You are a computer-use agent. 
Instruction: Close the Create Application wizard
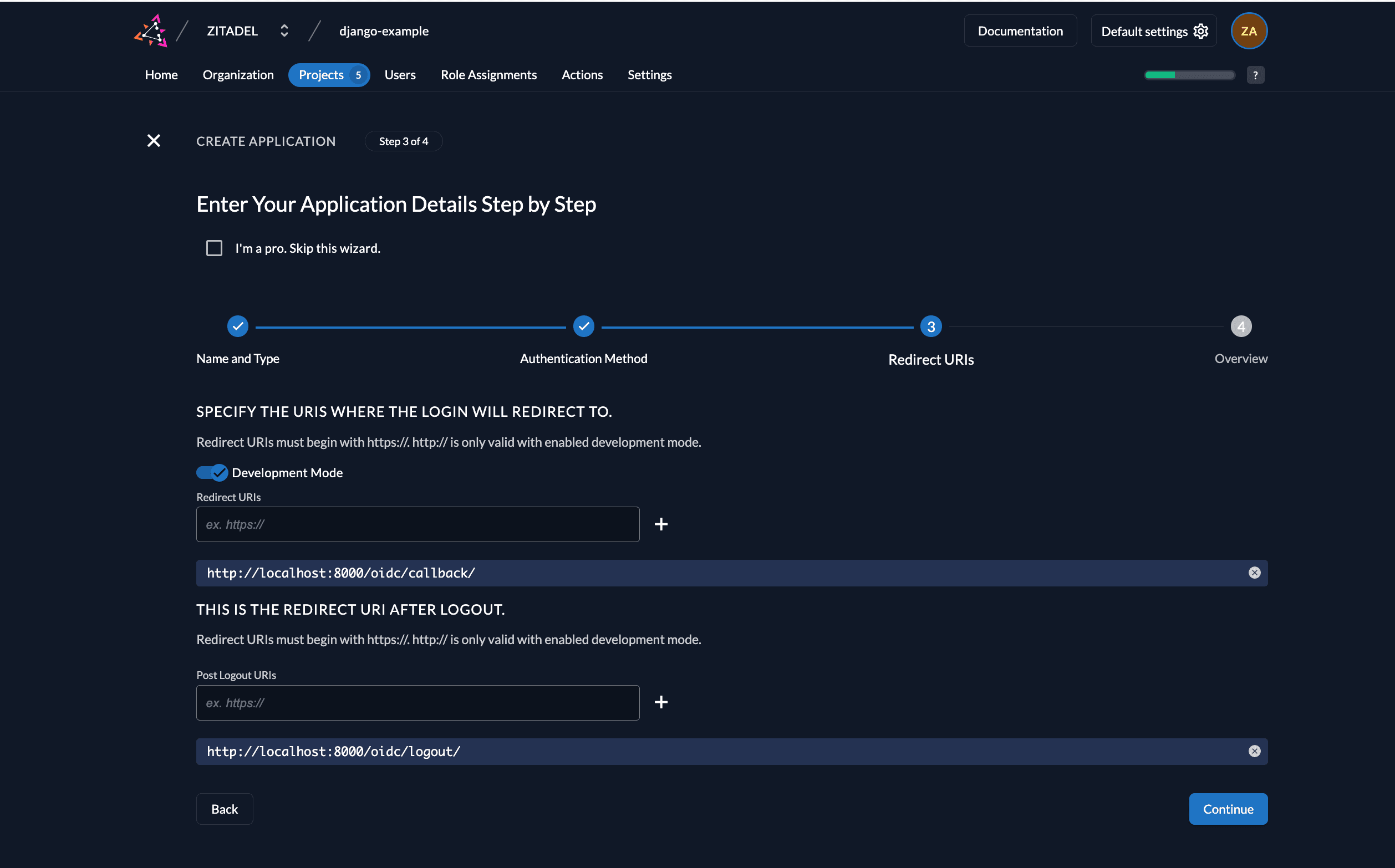[x=153, y=141]
